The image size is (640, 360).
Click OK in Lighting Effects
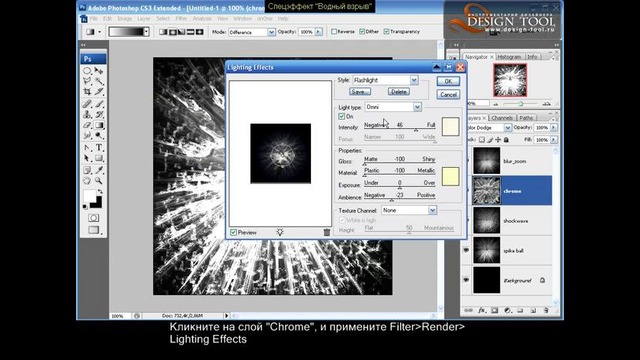(x=448, y=81)
